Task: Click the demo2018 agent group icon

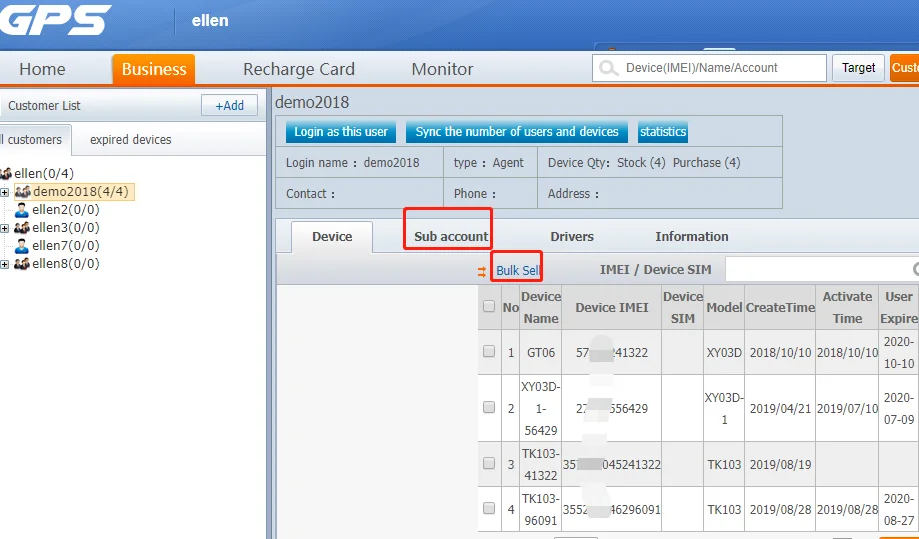Action: 22,192
